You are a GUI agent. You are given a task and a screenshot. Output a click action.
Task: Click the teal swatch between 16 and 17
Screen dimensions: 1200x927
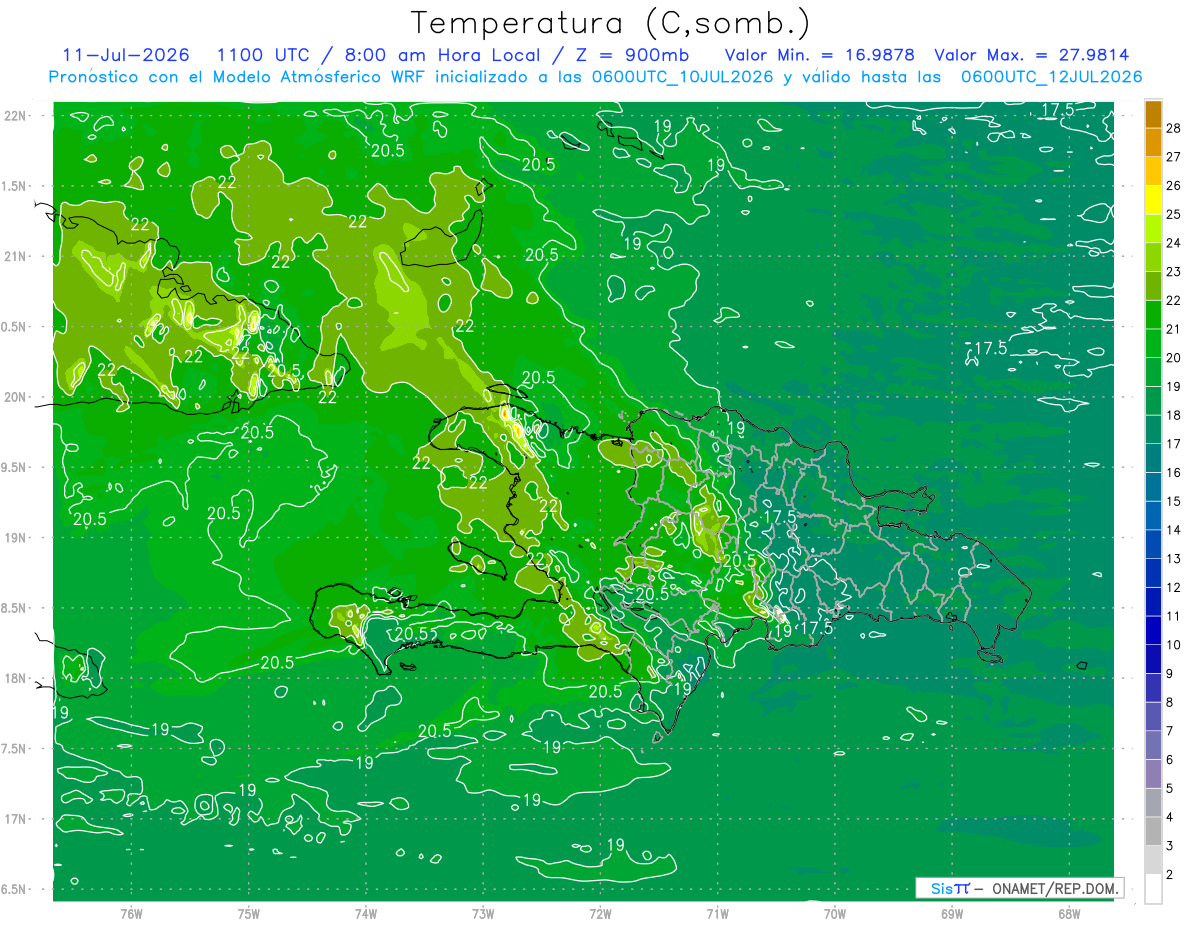(1153, 458)
